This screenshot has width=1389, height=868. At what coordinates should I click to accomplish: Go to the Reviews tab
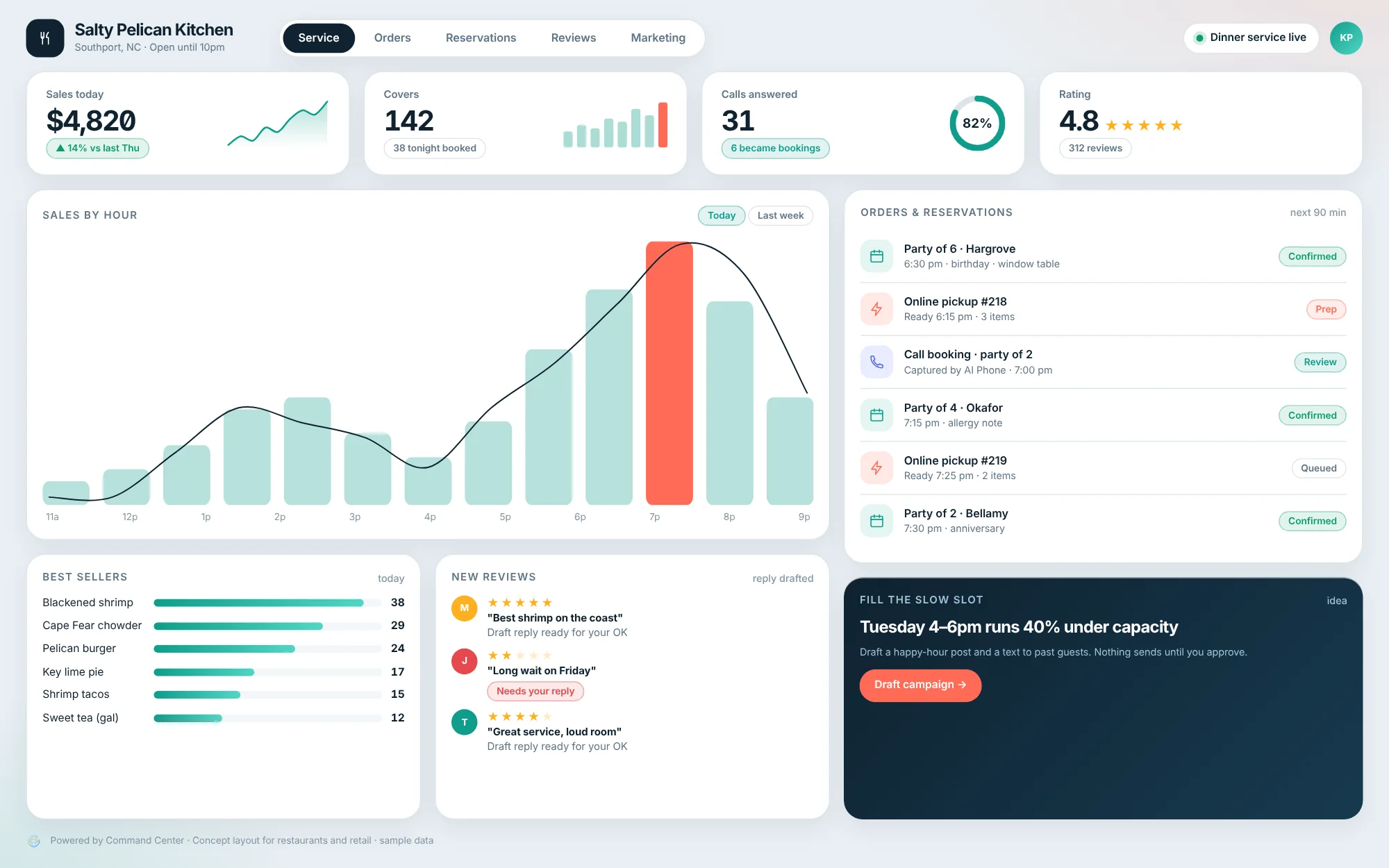pos(574,38)
